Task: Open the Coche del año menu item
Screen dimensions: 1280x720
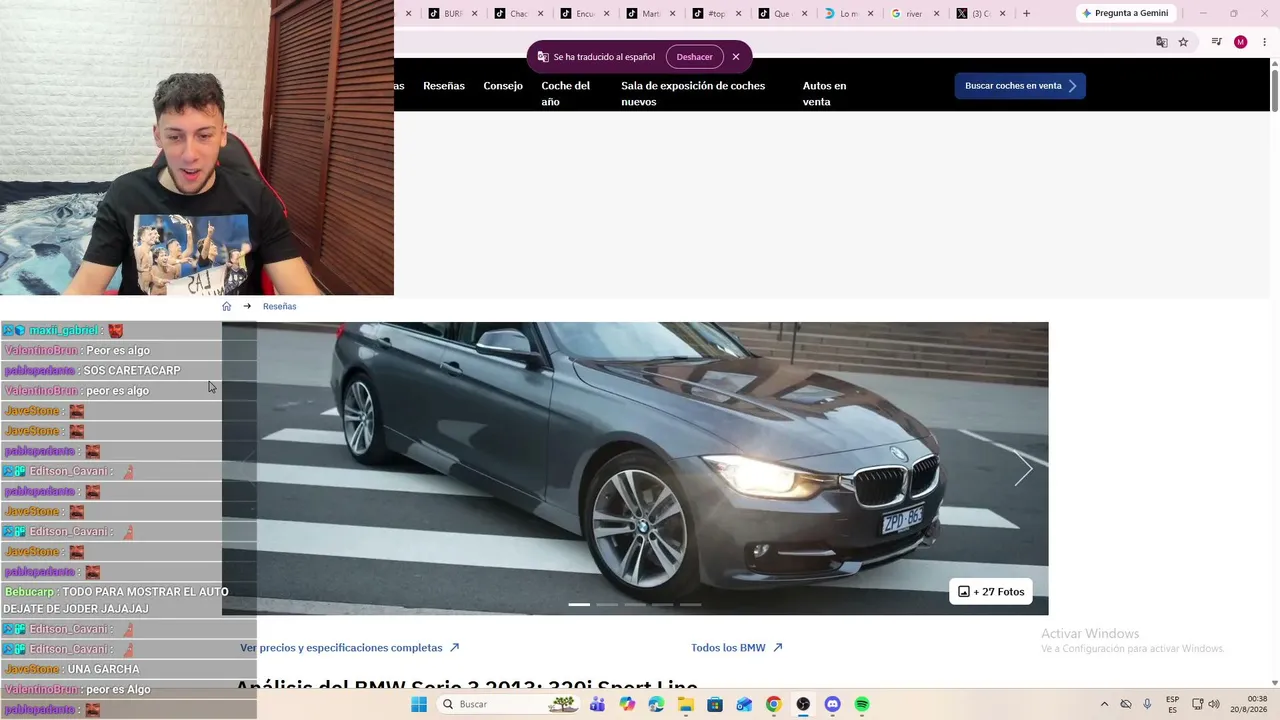Action: 566,94
